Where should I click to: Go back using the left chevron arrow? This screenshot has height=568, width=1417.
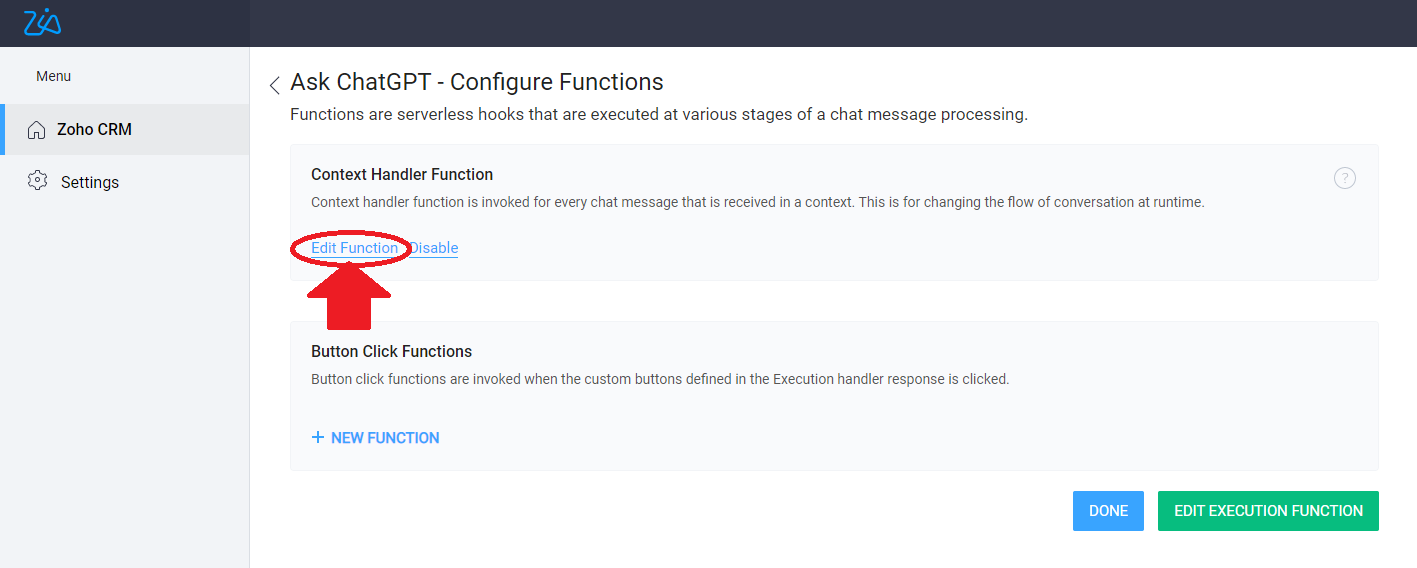(275, 85)
